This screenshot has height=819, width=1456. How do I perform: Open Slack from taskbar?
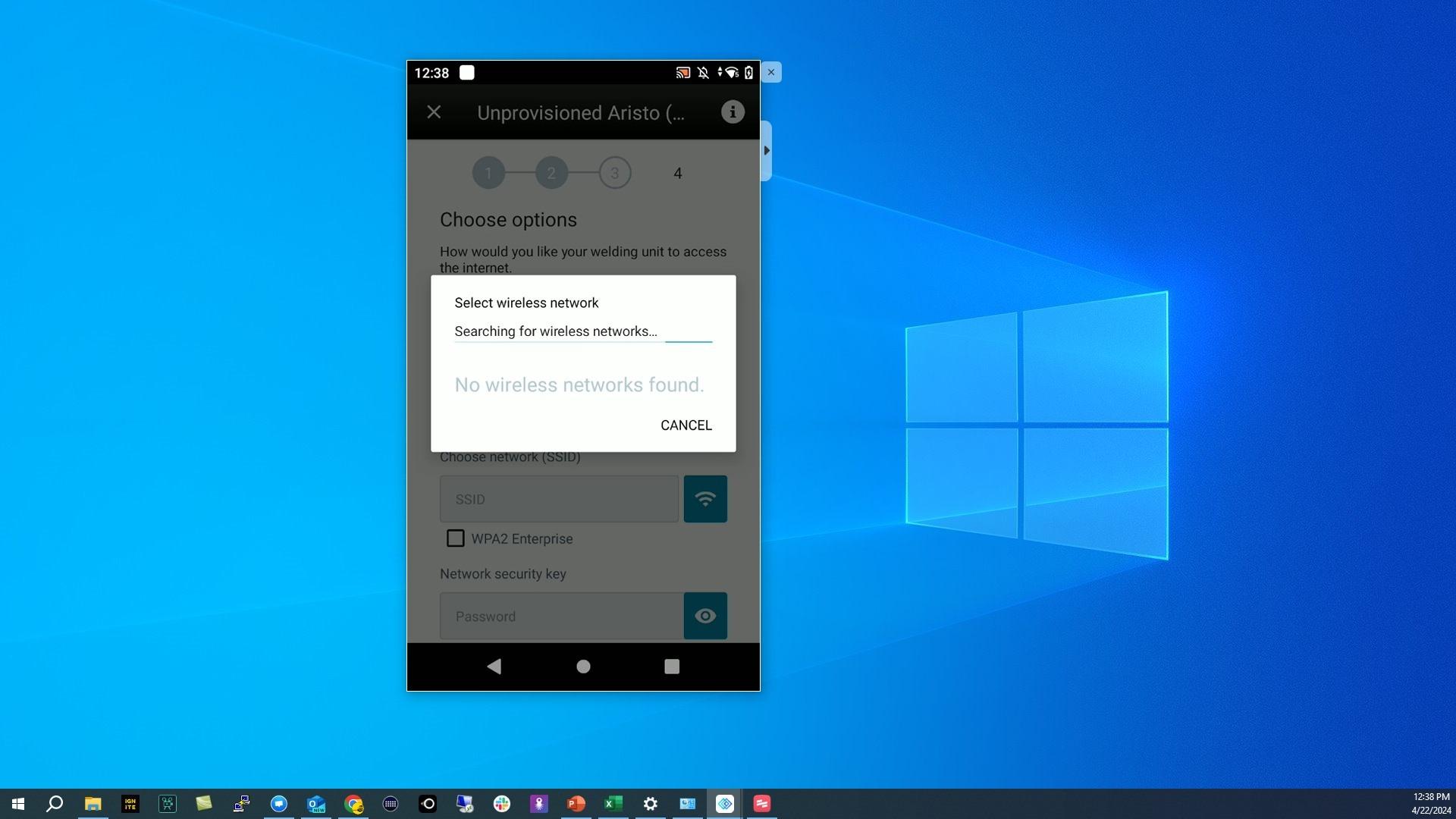click(502, 804)
